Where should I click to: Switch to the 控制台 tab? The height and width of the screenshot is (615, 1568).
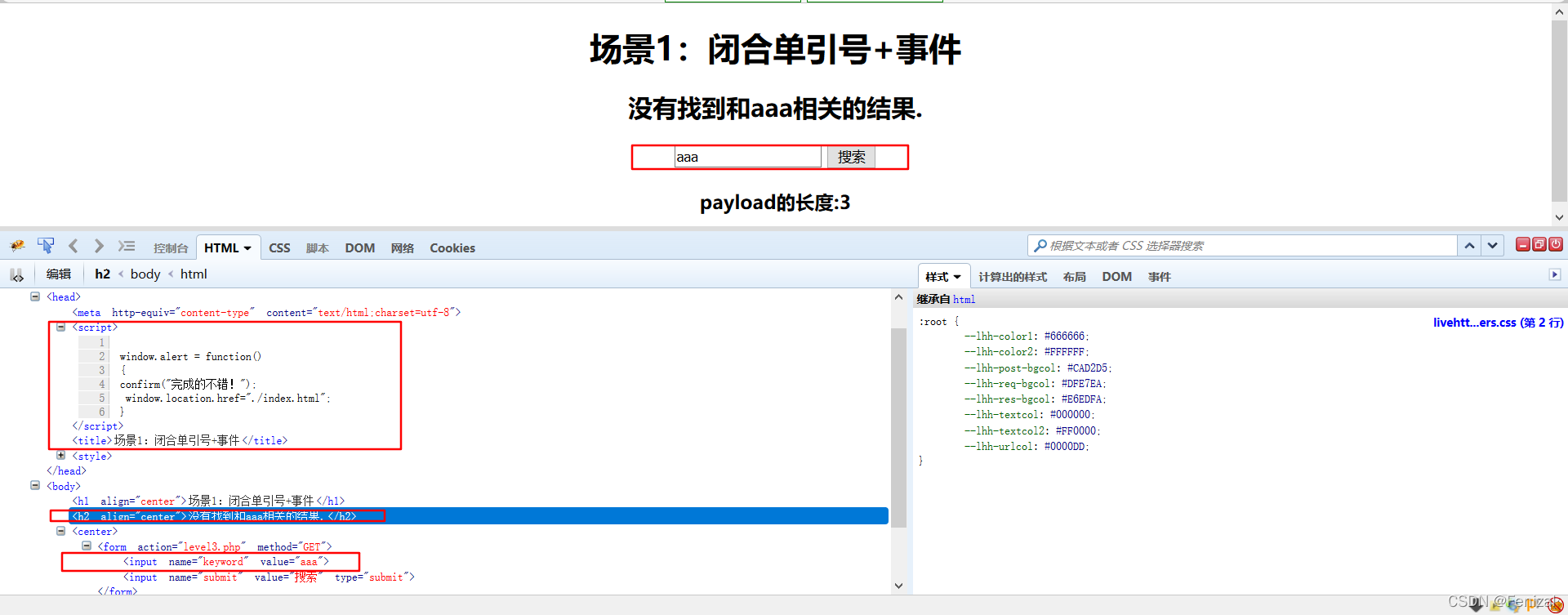171,248
